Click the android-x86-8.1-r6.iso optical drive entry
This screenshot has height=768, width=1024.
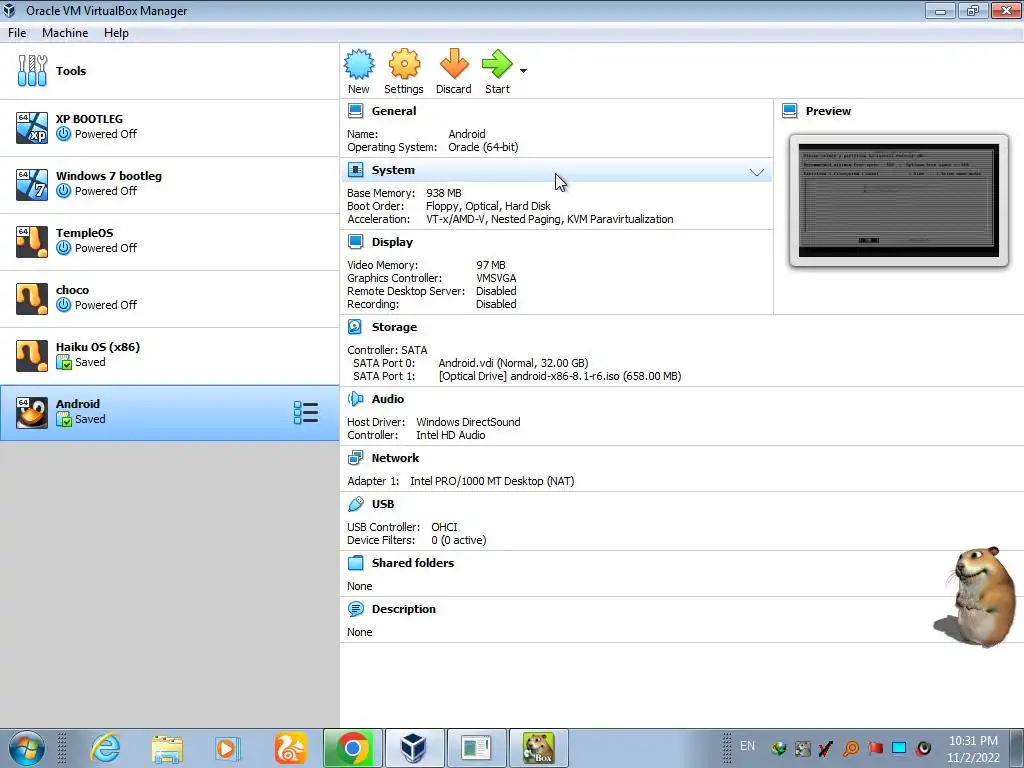point(560,376)
